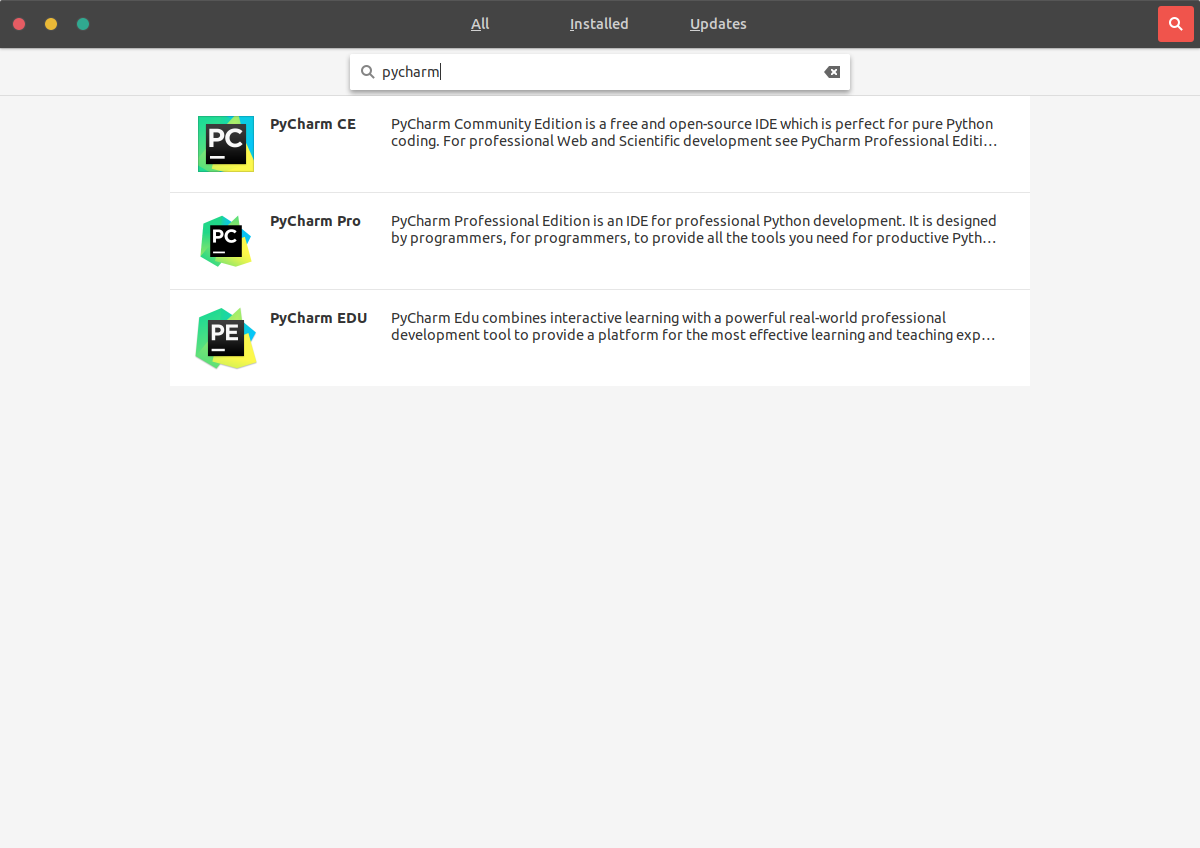Switch to the Installed tab
Image resolution: width=1200 pixels, height=848 pixels.
pyautogui.click(x=599, y=24)
